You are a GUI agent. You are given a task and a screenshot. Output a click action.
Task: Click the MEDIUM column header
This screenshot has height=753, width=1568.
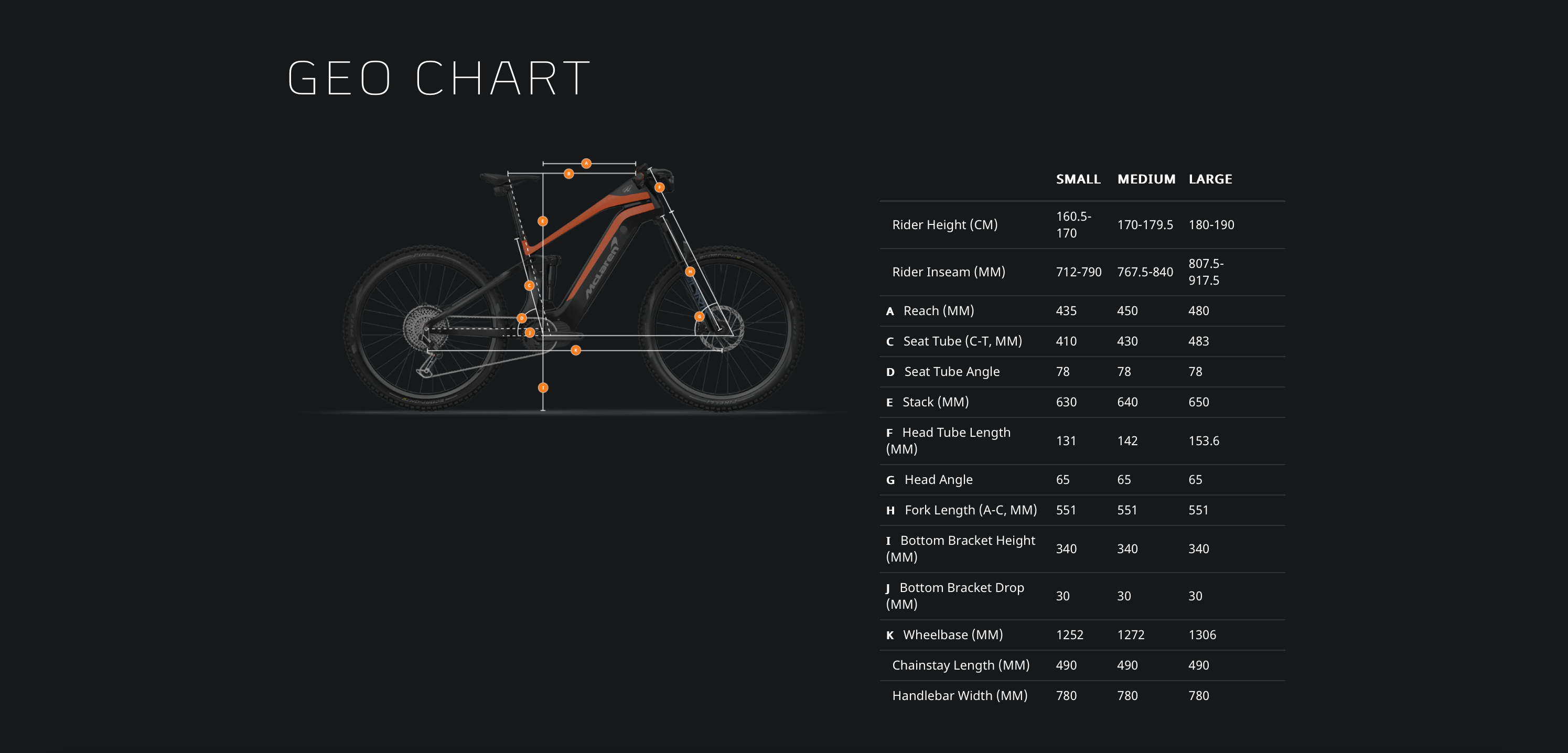click(1146, 179)
